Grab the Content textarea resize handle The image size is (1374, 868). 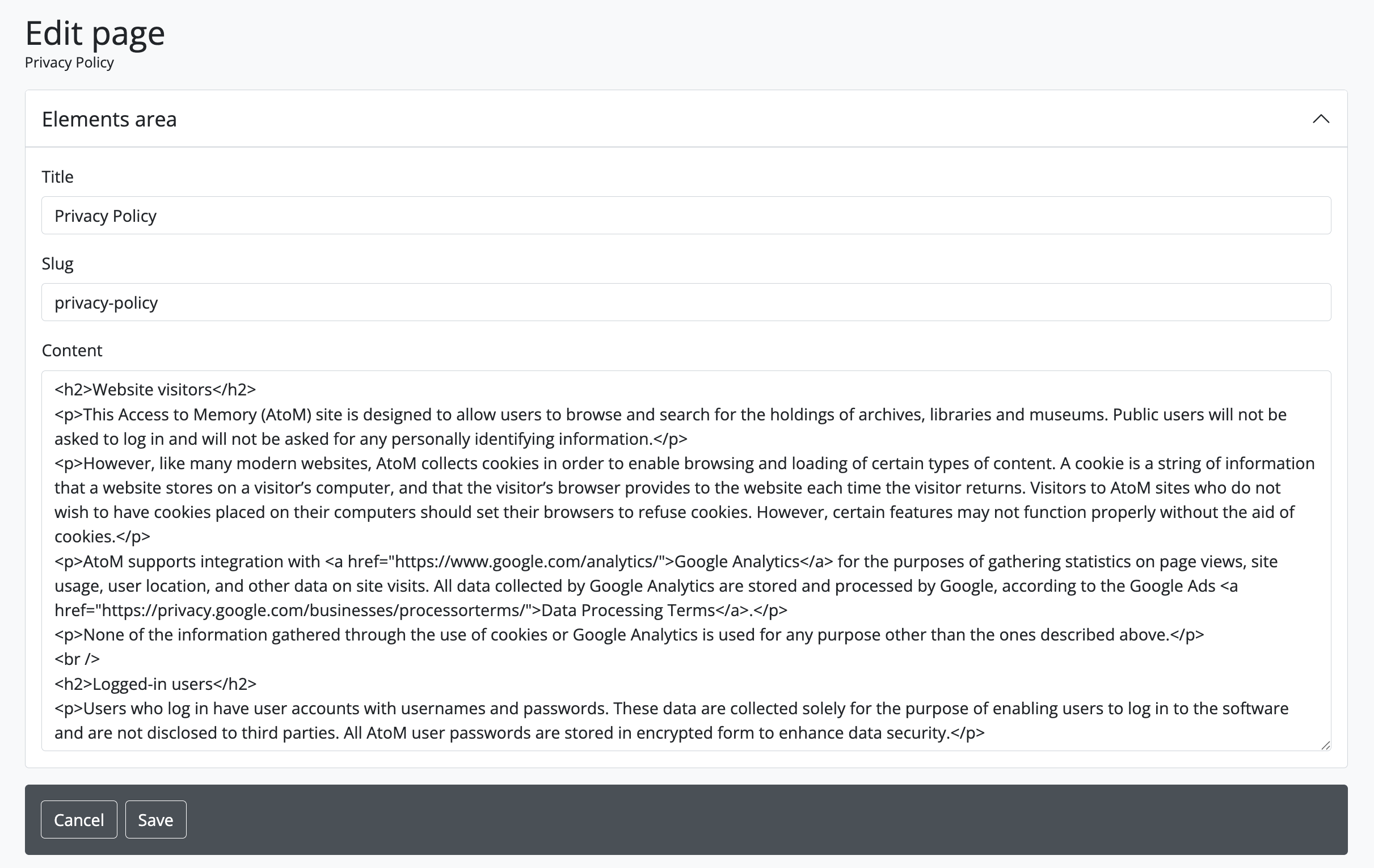[x=1325, y=745]
